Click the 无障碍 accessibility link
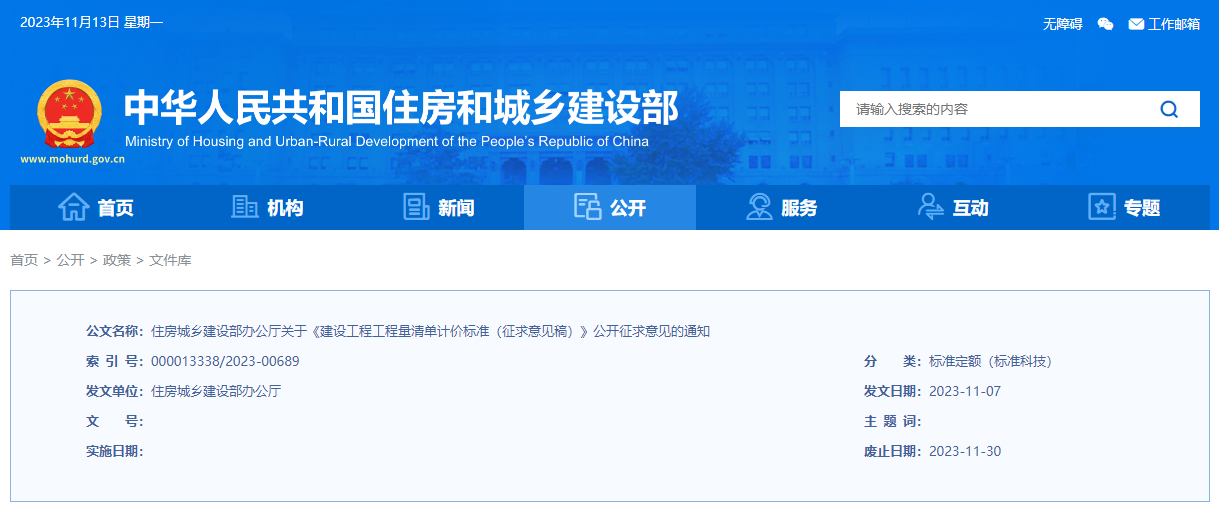Image resolution: width=1219 pixels, height=512 pixels. point(1062,24)
